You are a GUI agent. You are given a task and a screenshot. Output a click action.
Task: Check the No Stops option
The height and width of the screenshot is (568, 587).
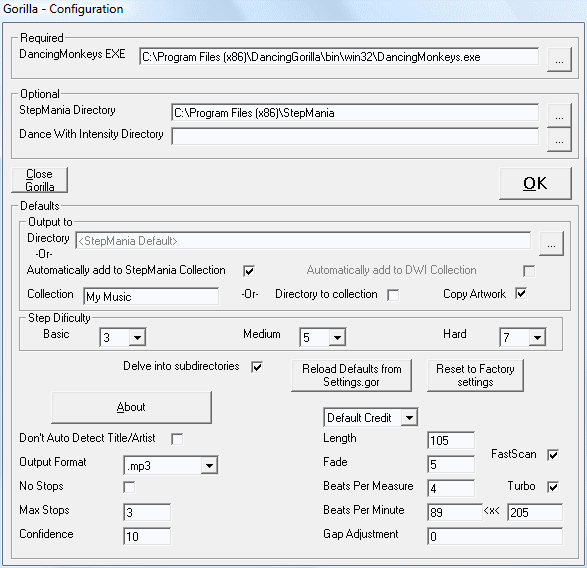(x=129, y=487)
